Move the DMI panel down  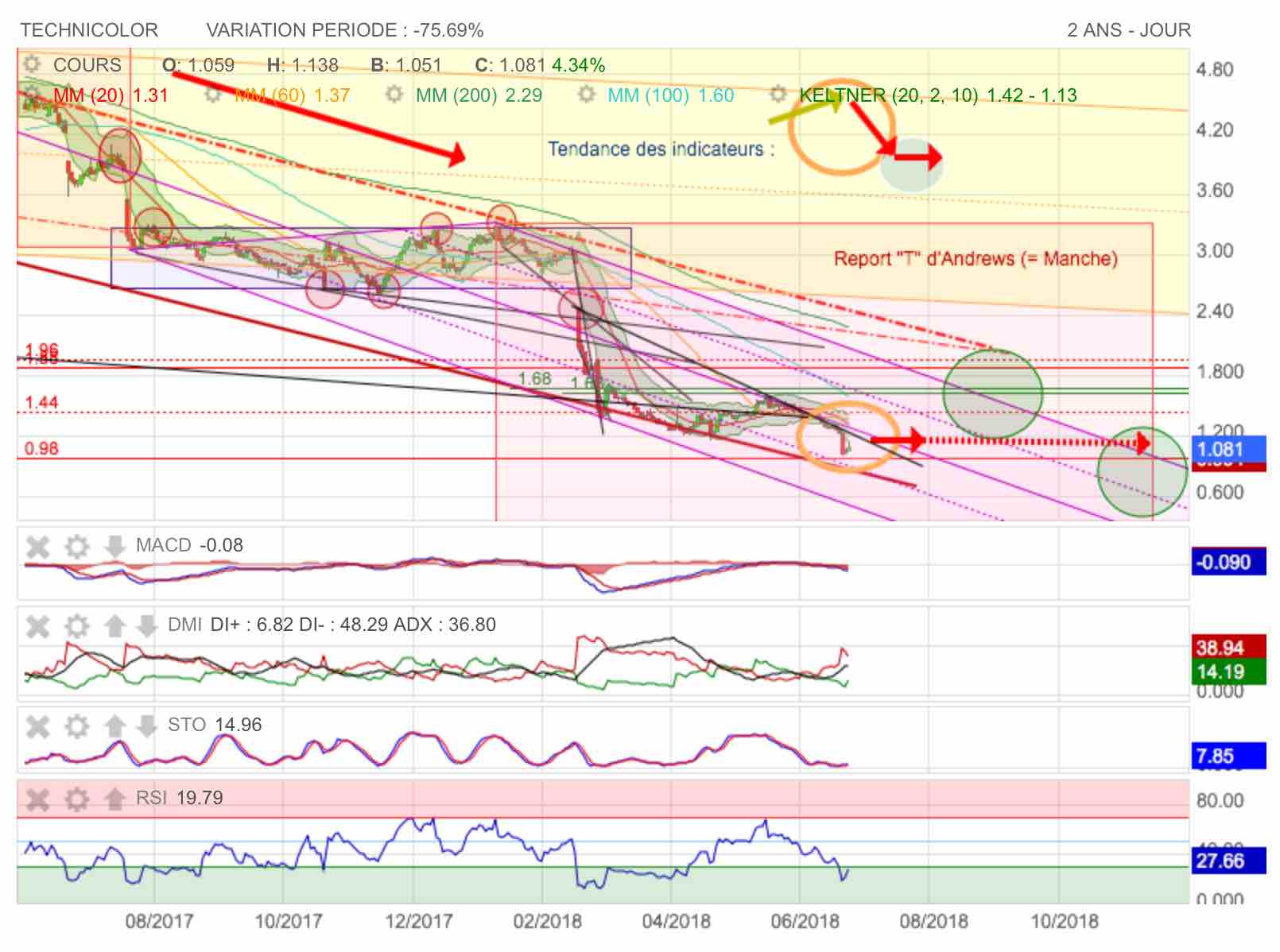(x=146, y=625)
